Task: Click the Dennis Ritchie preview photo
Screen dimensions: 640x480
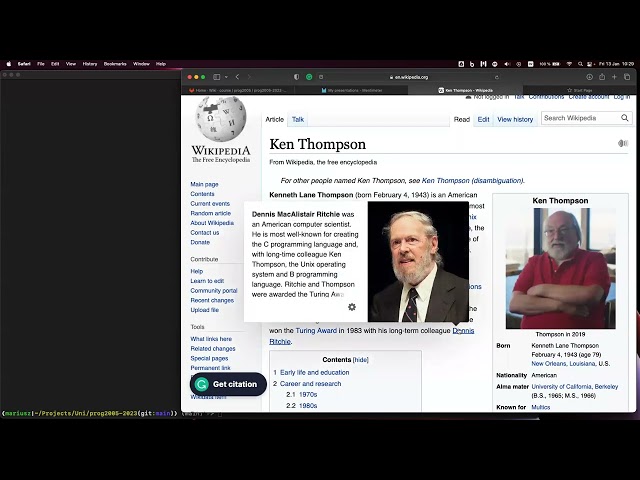Action: coord(418,262)
